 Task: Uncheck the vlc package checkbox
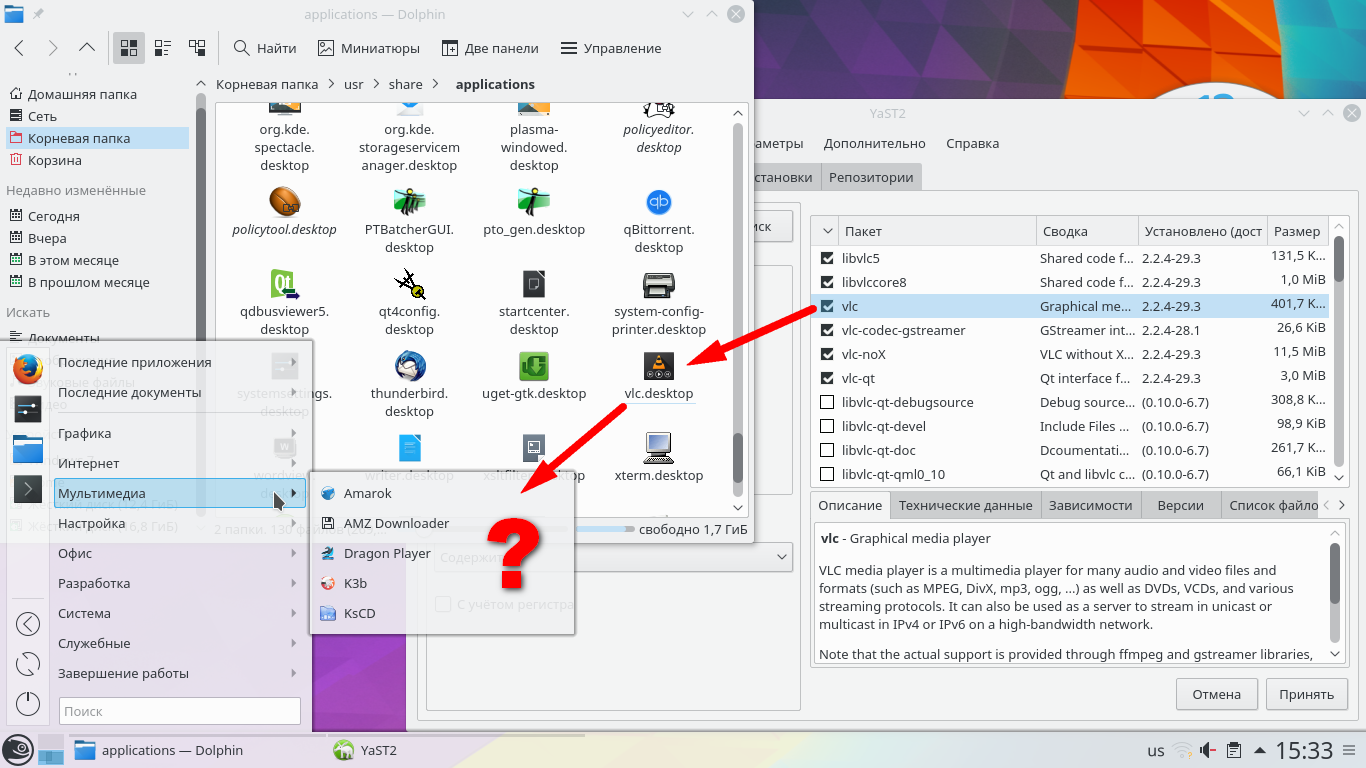(827, 307)
